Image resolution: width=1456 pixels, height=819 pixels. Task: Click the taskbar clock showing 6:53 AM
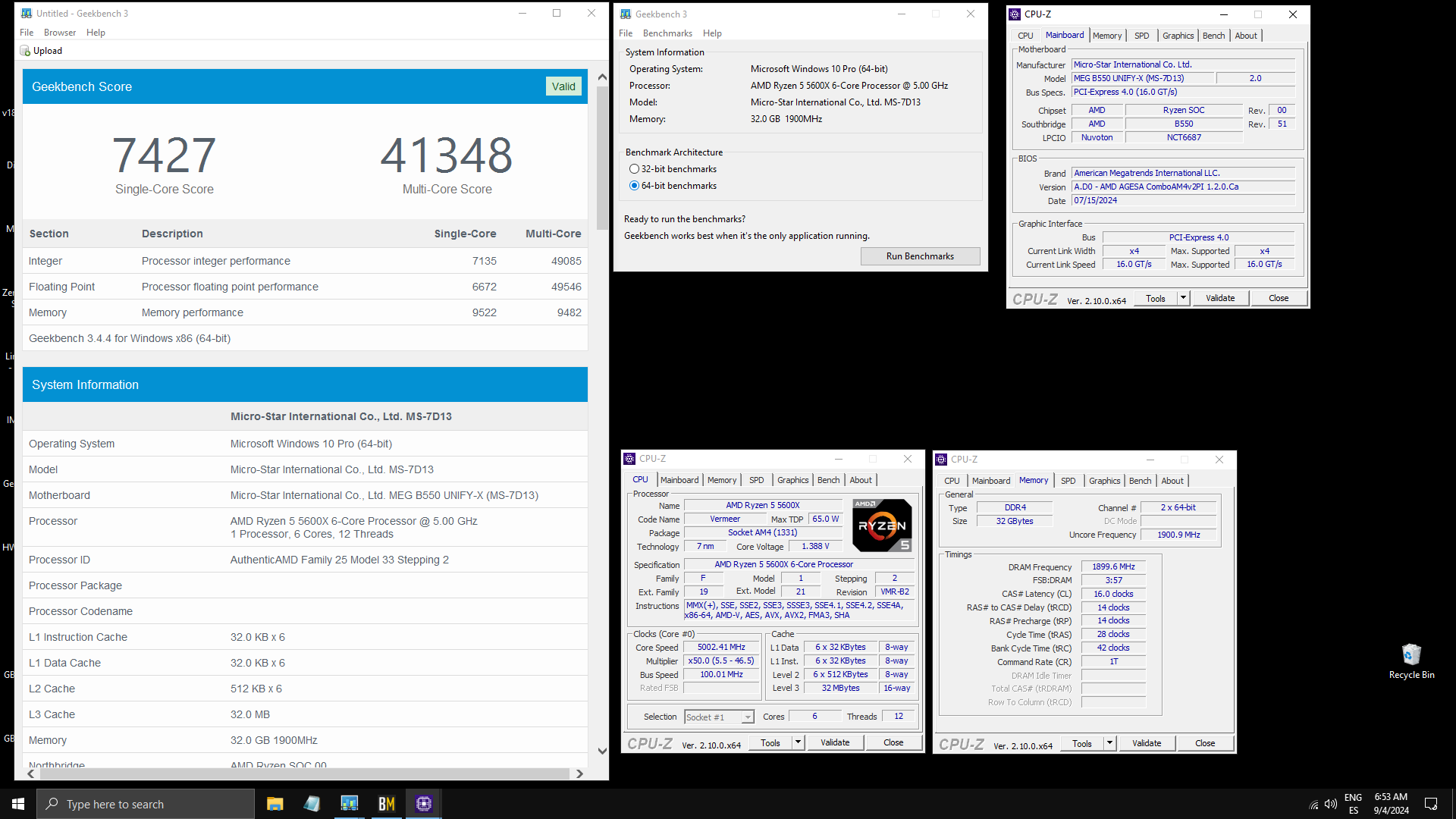(1391, 804)
